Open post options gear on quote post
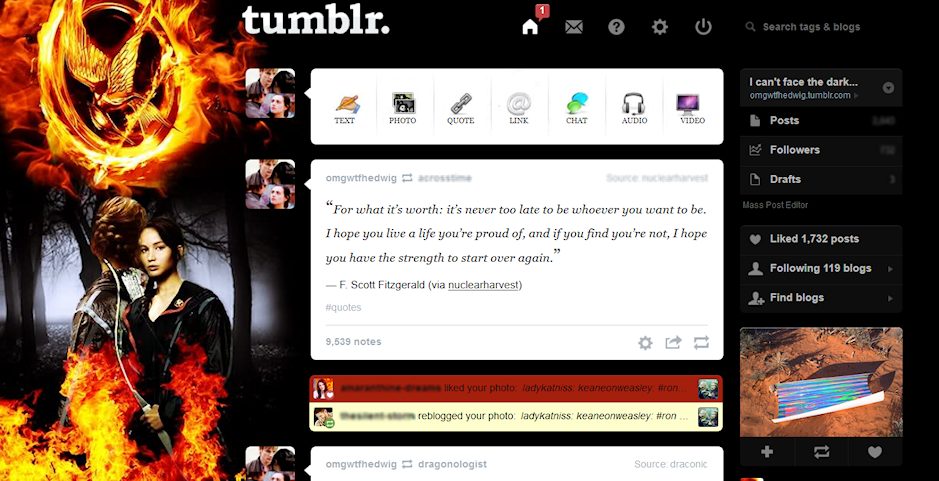The width and height of the screenshot is (939, 481). click(x=645, y=343)
